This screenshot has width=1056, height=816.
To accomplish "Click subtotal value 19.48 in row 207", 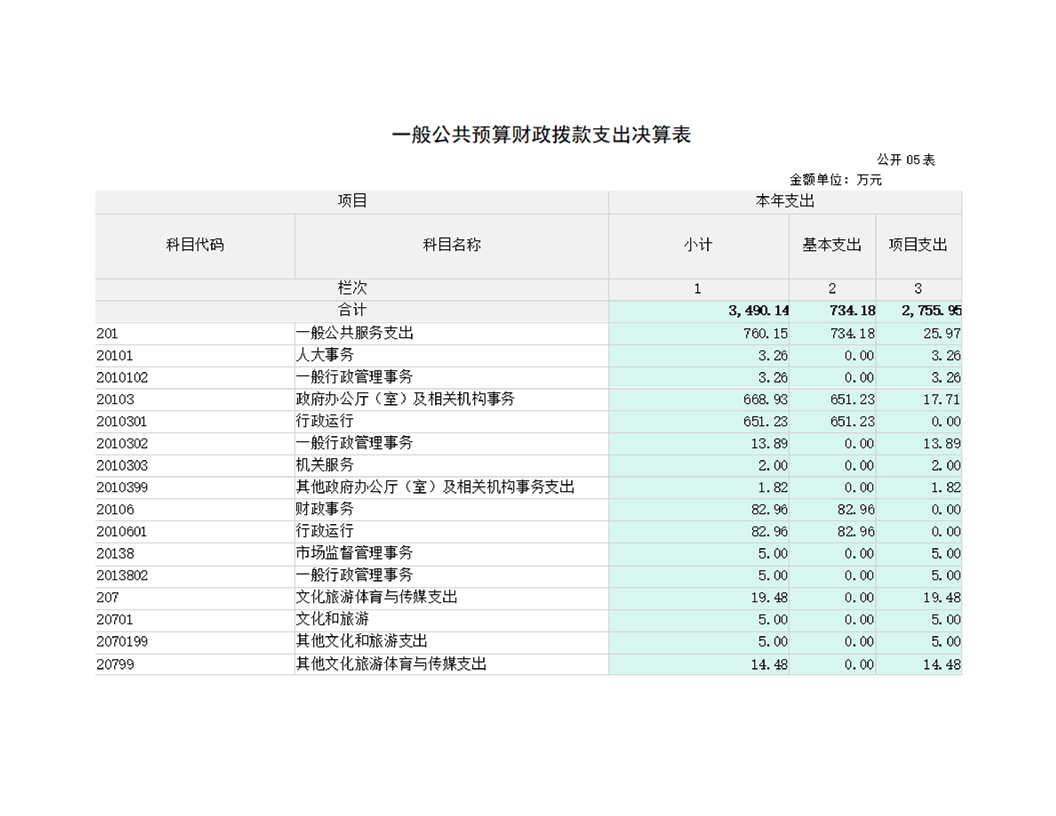I will pyautogui.click(x=768, y=598).
